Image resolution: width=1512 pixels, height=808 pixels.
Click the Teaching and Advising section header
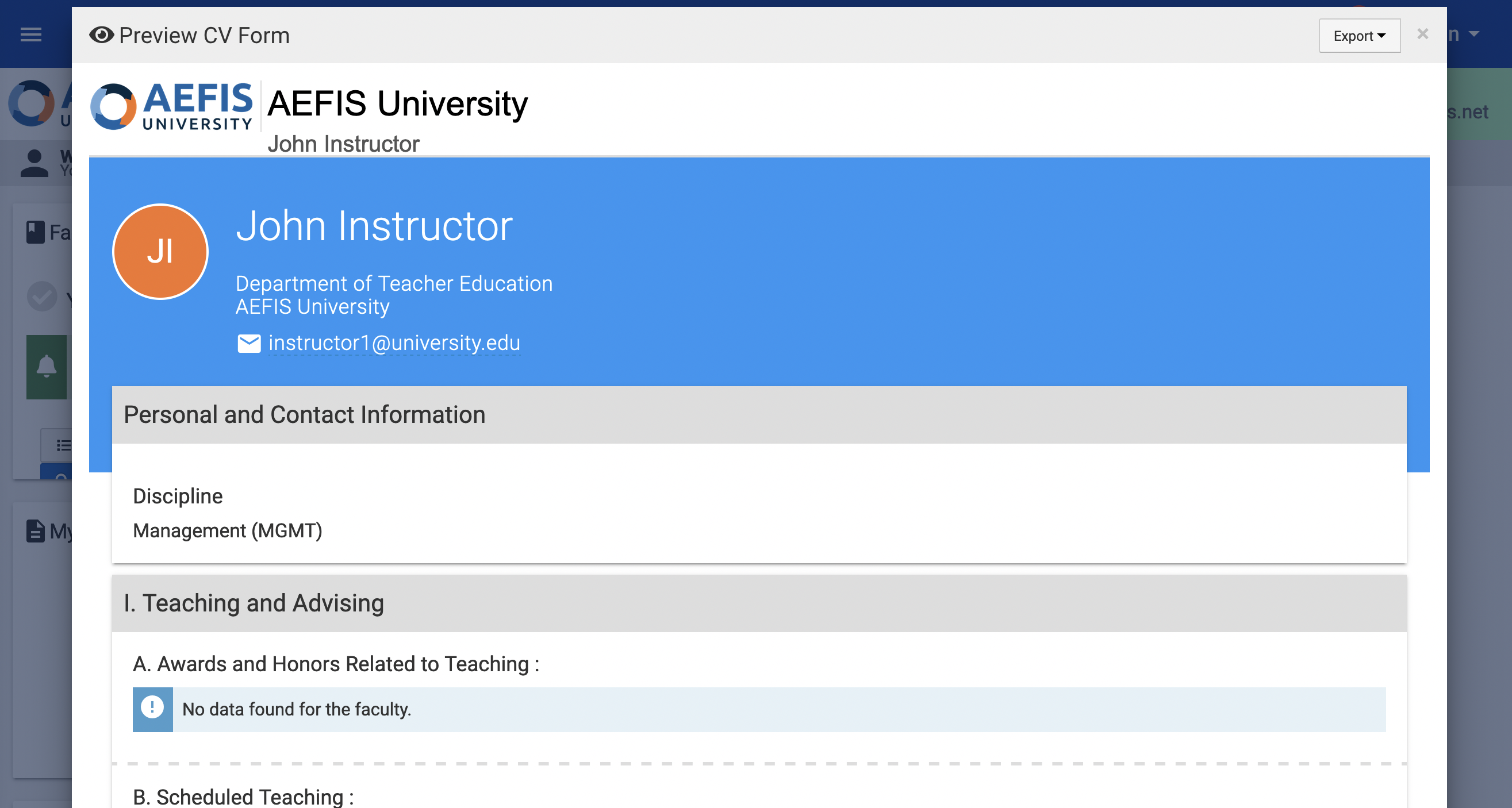coord(254,603)
